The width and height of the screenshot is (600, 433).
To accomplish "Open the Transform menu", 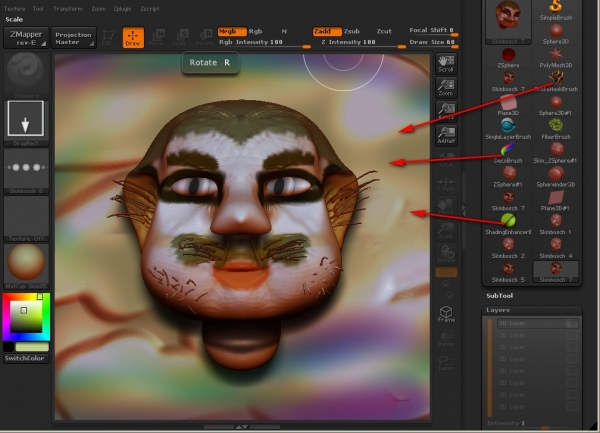I will [67, 8].
